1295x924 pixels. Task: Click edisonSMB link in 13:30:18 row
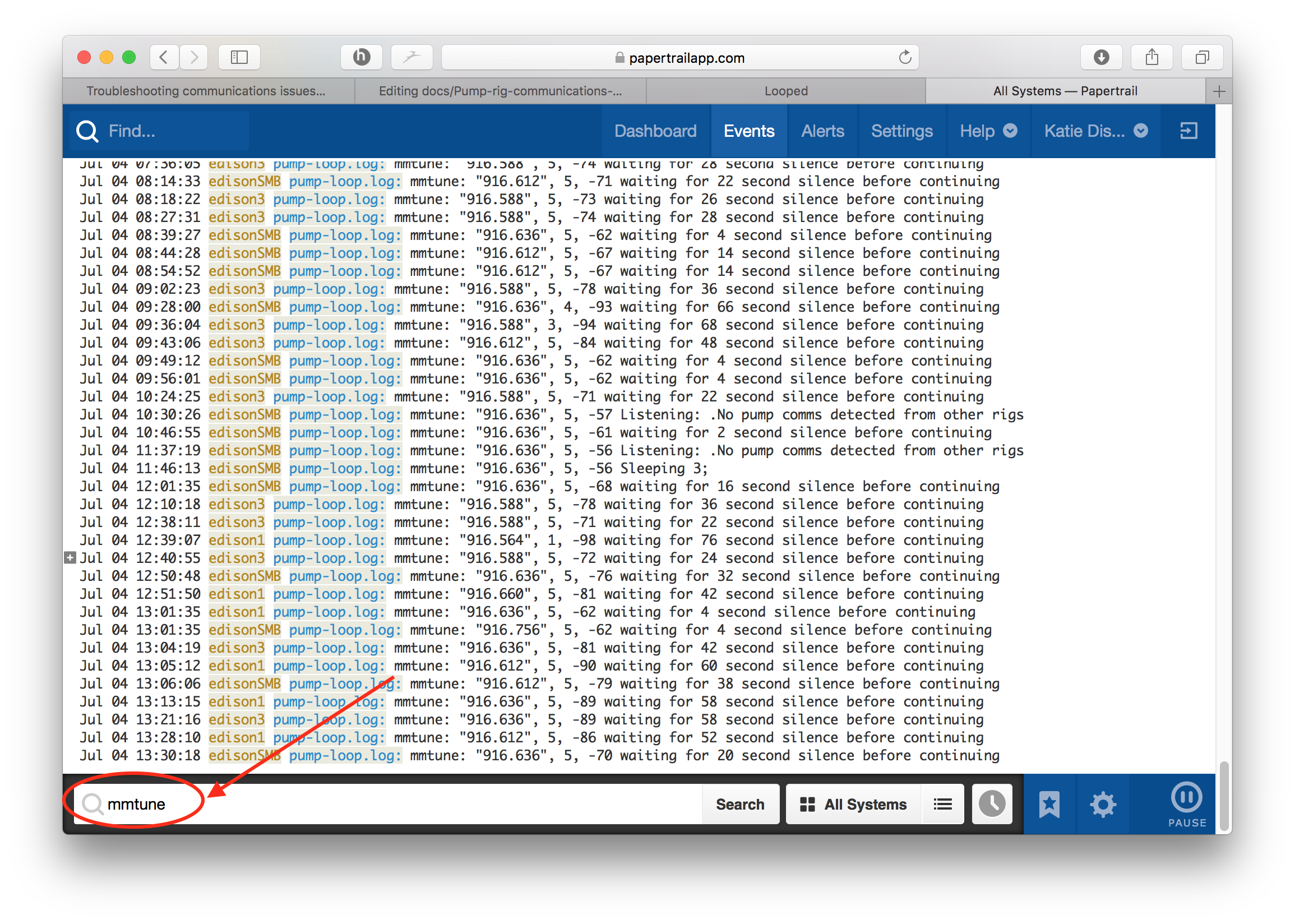(x=244, y=755)
